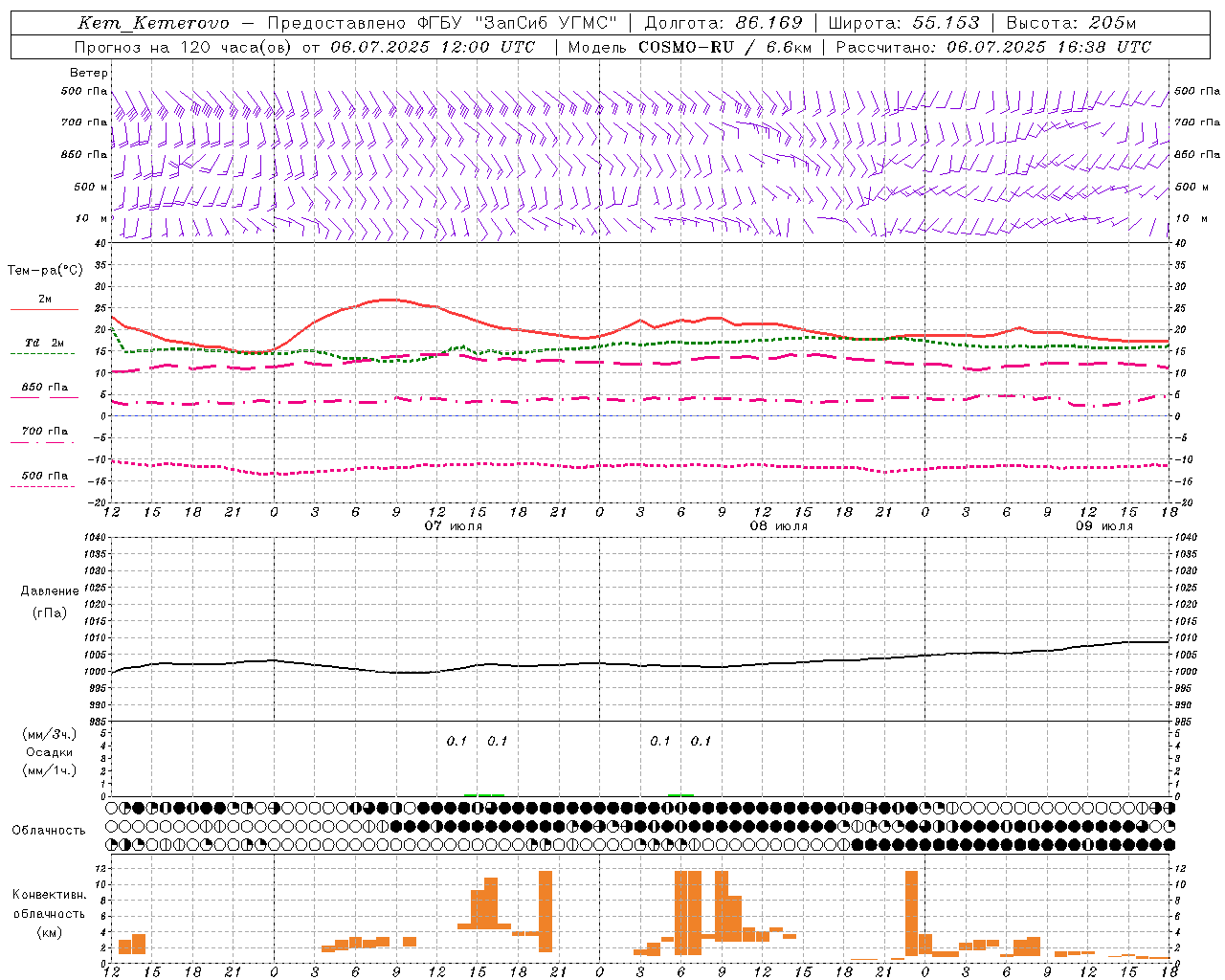1225x980 pixels.
Task: Click the 07 июля date label
Action: click(x=454, y=526)
